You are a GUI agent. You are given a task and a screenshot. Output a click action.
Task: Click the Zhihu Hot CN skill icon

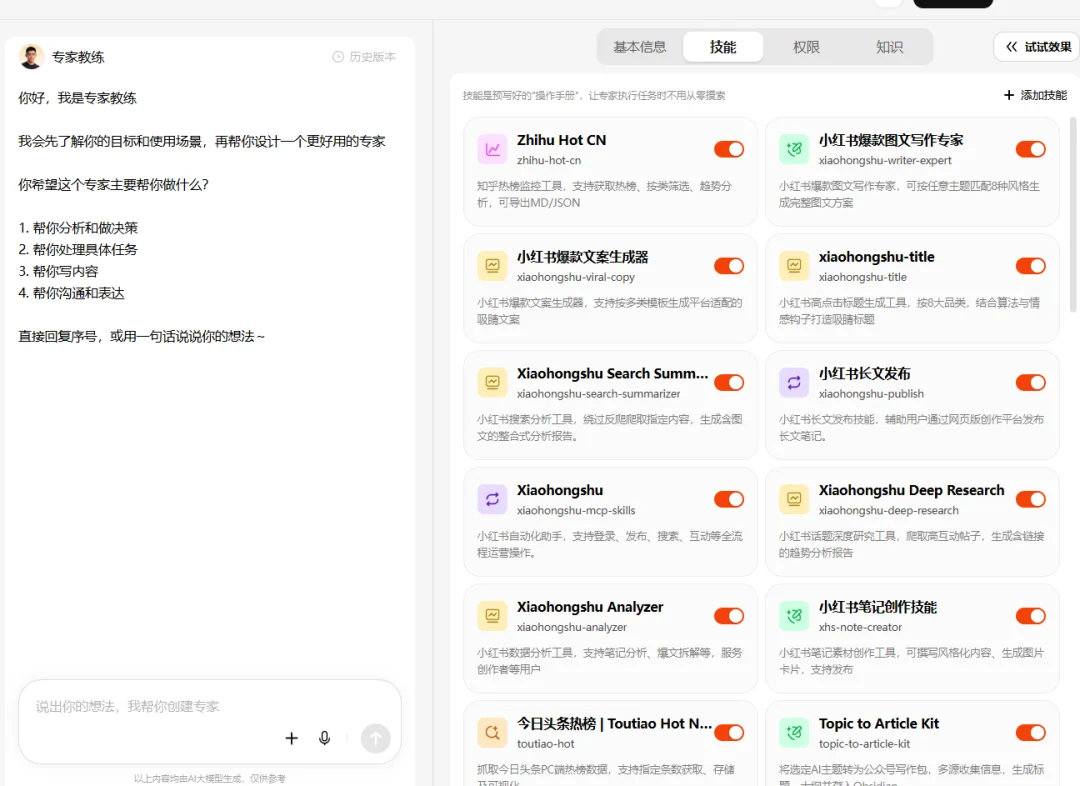pos(492,149)
